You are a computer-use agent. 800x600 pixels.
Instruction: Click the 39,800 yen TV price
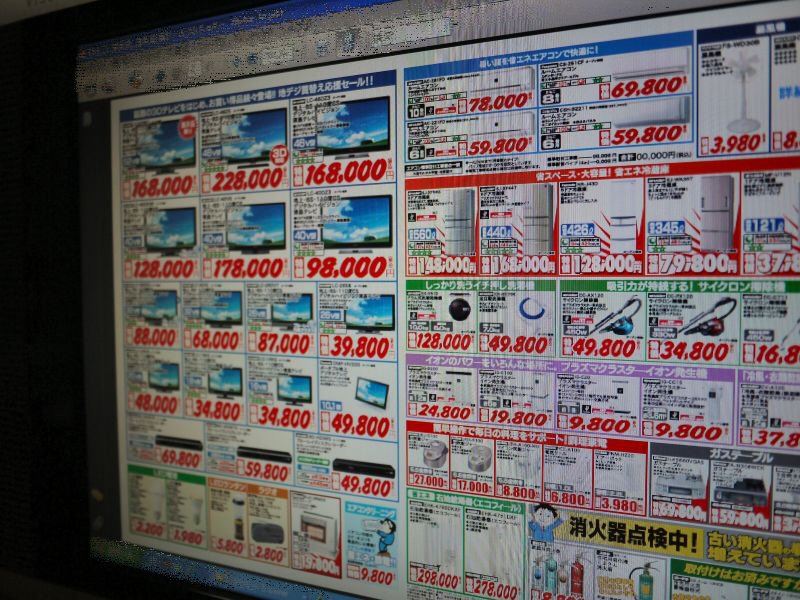click(359, 347)
